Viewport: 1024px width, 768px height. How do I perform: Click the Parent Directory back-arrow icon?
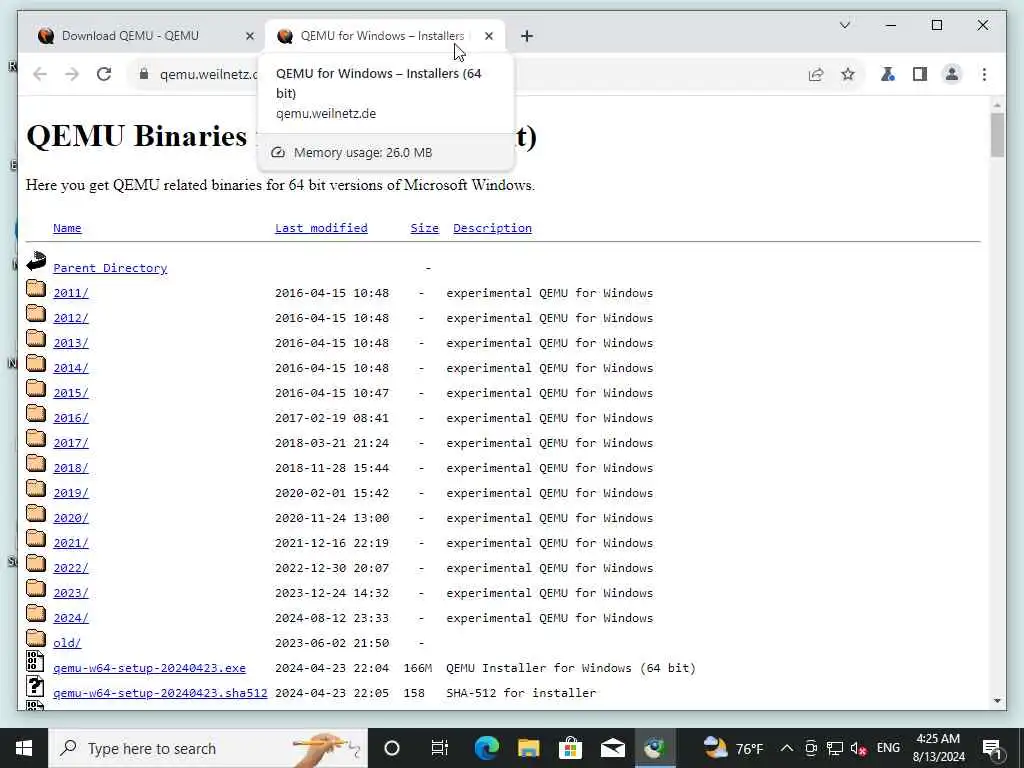coord(37,262)
